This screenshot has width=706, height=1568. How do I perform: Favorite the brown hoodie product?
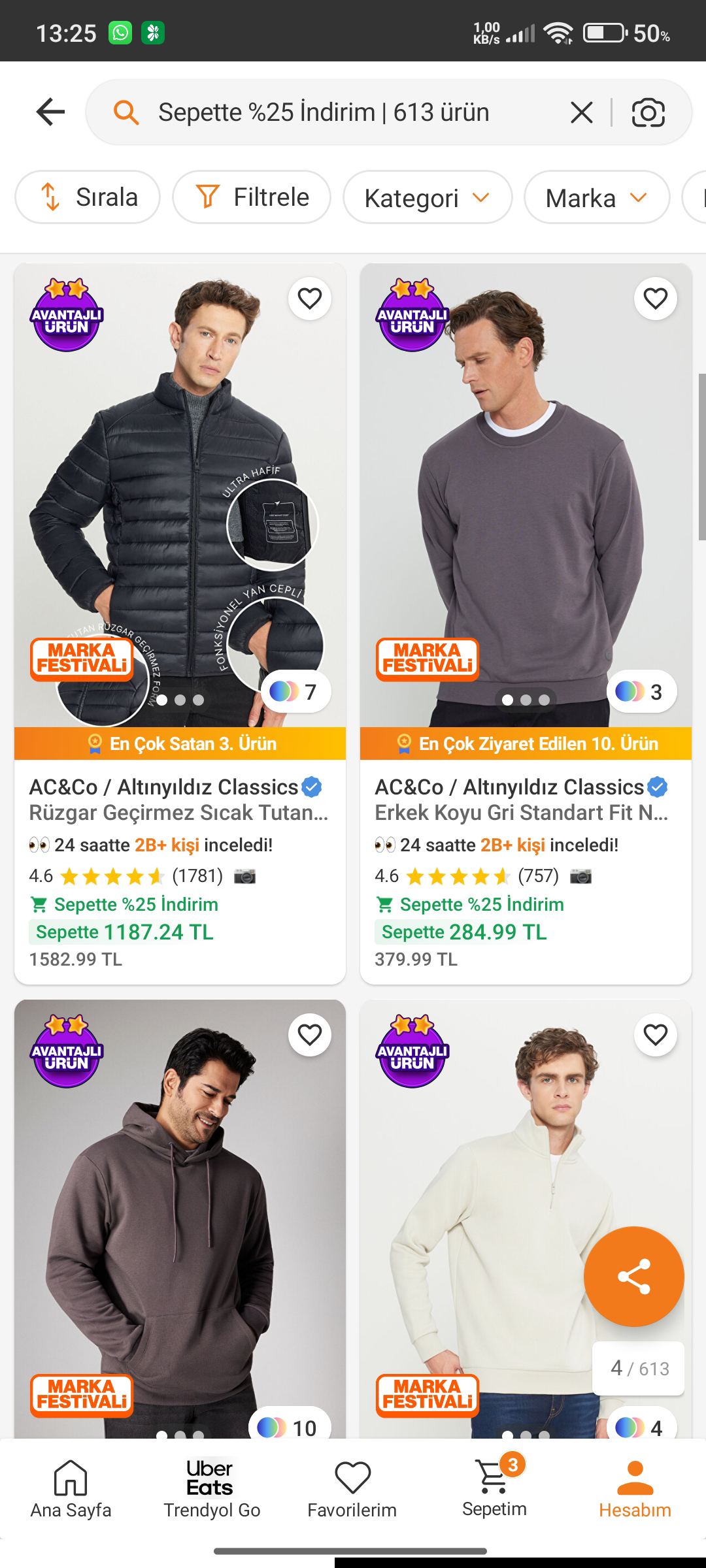(x=309, y=1035)
